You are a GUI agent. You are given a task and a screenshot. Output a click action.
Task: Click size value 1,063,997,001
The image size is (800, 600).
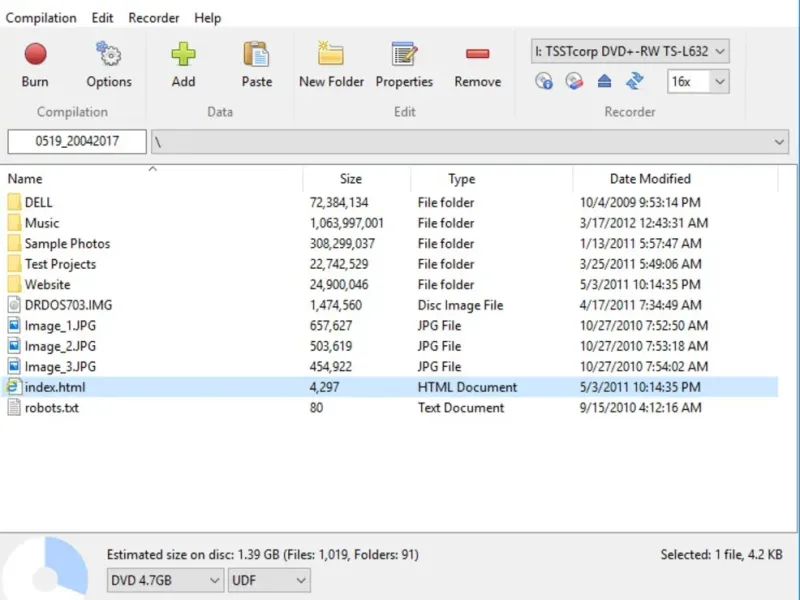[x=346, y=223]
